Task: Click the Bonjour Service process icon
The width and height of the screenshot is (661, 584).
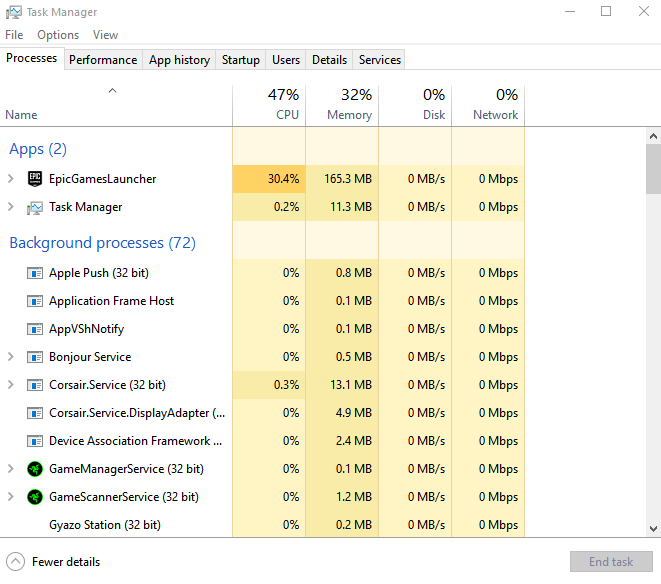Action: [35, 357]
